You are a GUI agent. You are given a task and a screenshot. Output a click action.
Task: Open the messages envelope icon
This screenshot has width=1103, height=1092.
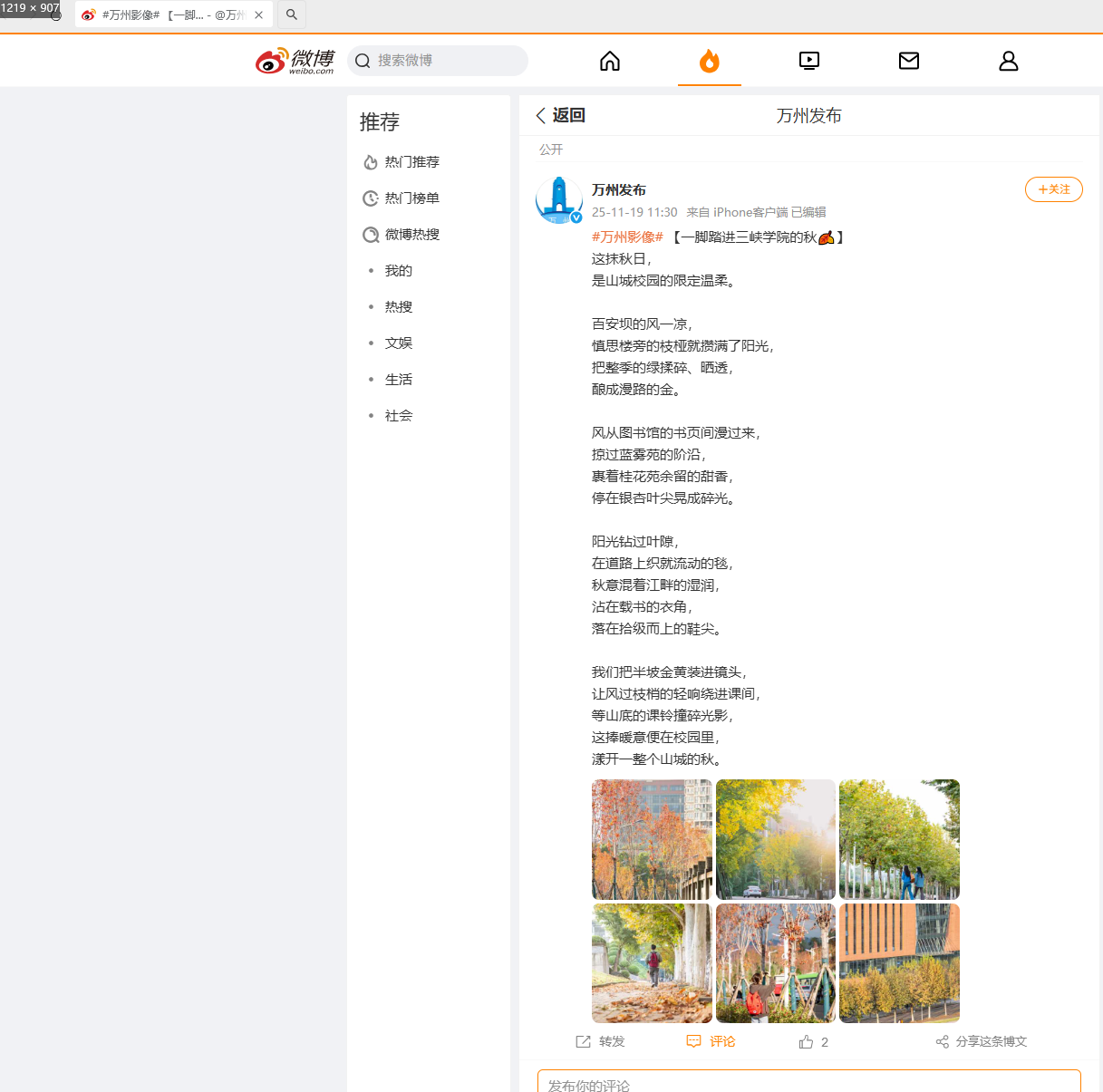908,61
